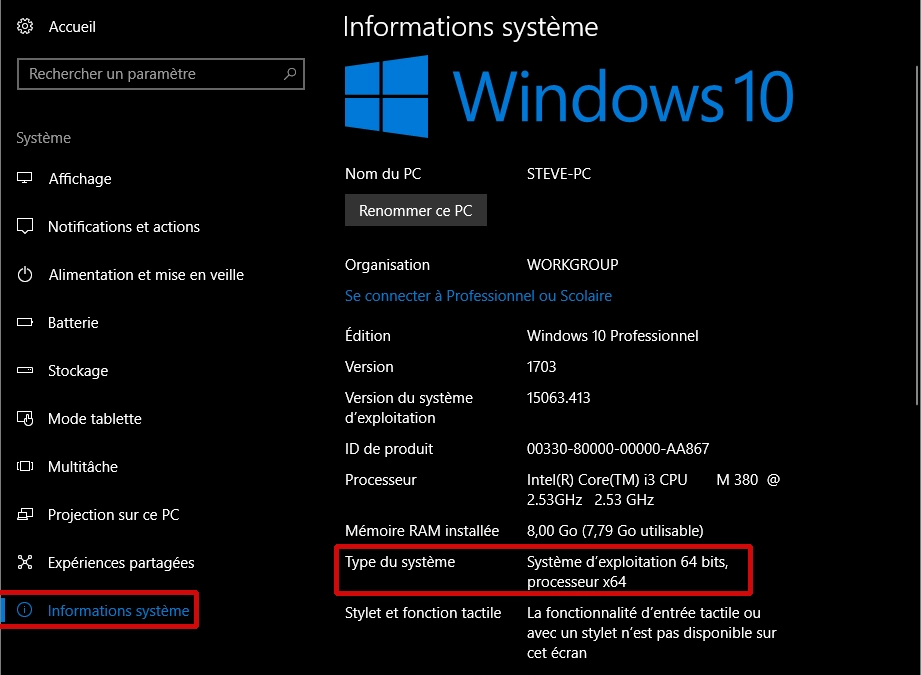921x675 pixels.
Task: Open the Informations système section
Action: (118, 611)
